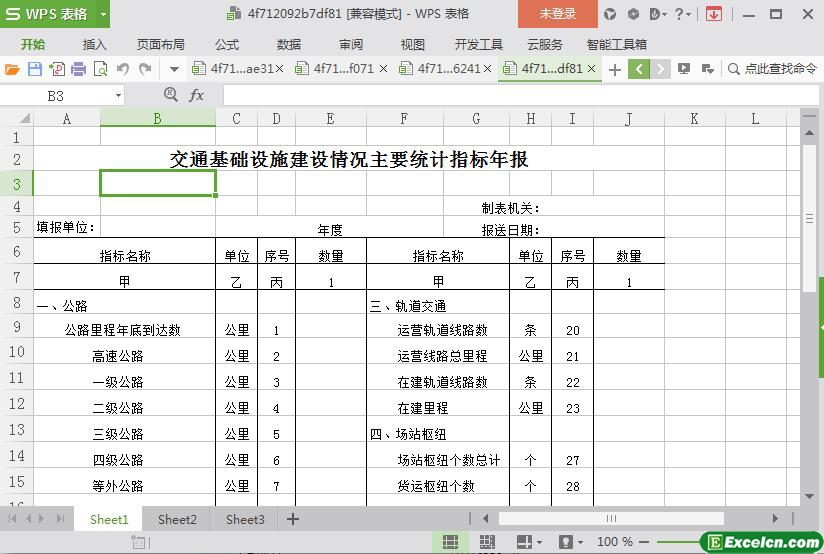Viewport: 824px width, 554px height.
Task: Expand the quick access toolbar dropdown
Action: (174, 69)
